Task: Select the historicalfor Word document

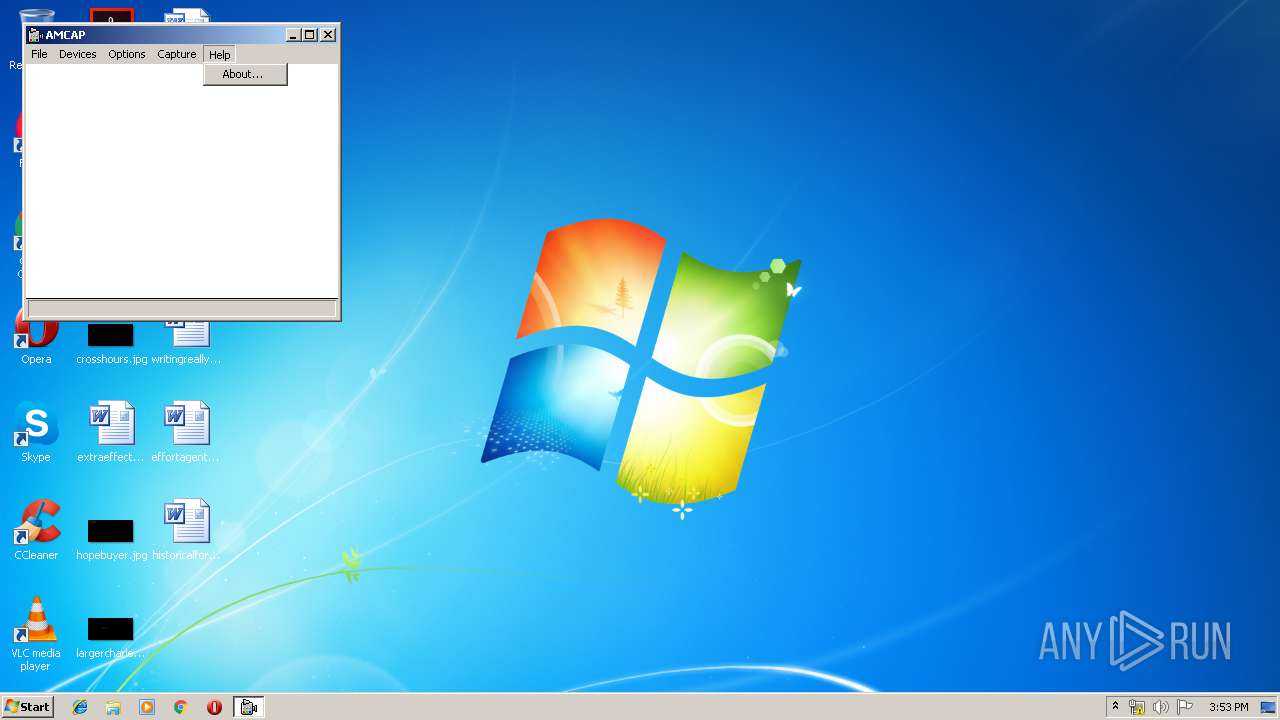Action: 186,531
